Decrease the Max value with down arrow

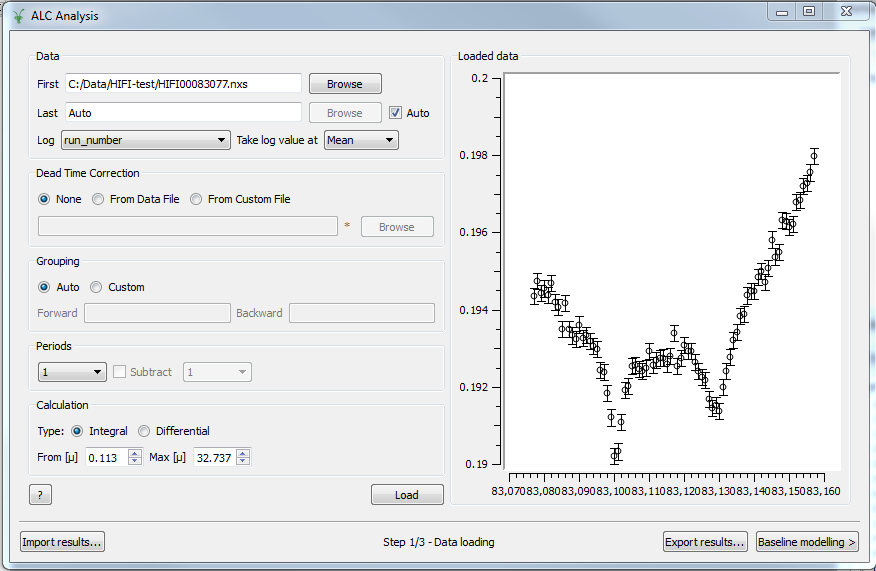(243, 461)
